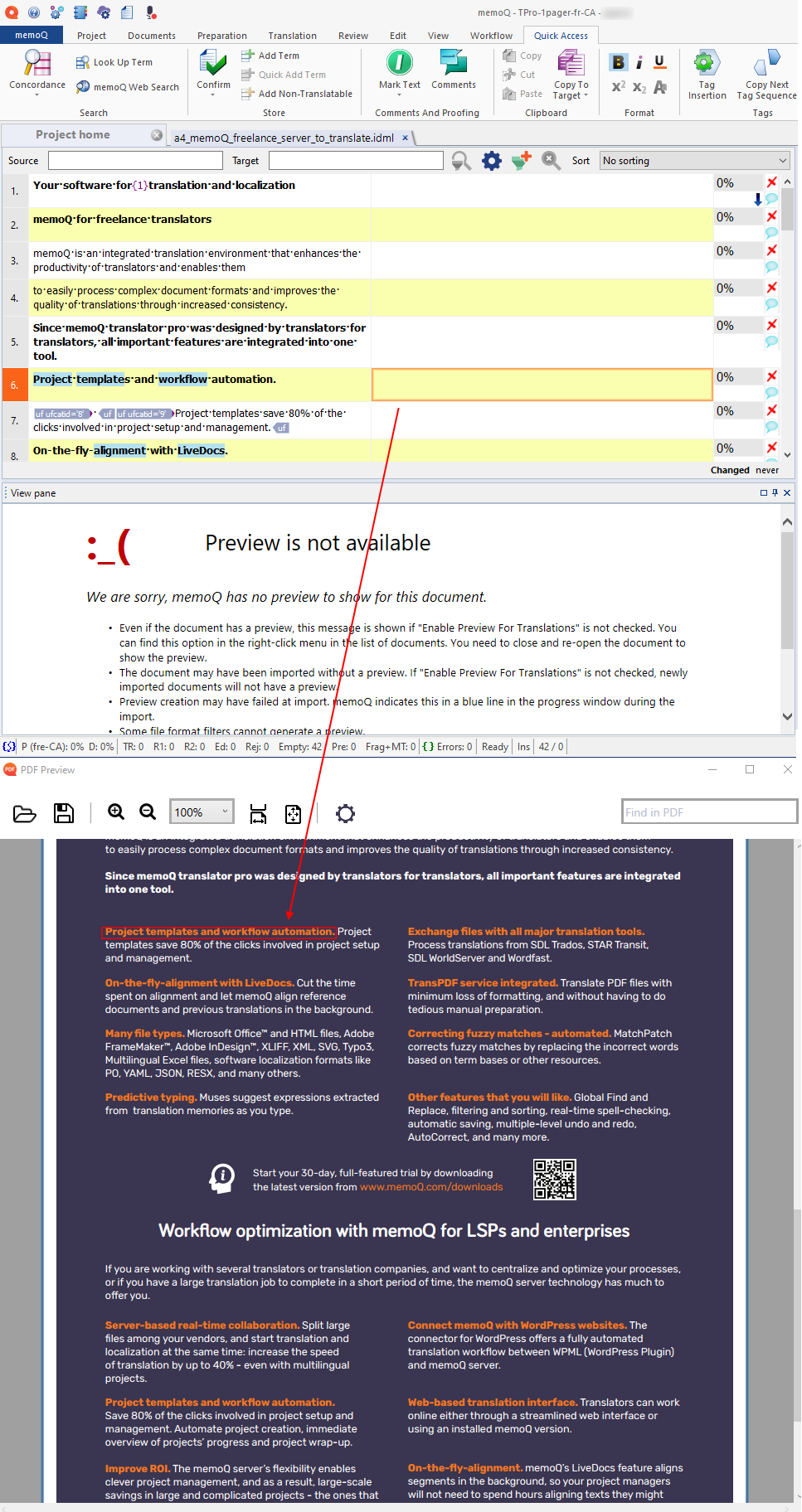Image resolution: width=802 pixels, height=1512 pixels.
Task: Open the Concordance search tool
Action: tap(37, 65)
